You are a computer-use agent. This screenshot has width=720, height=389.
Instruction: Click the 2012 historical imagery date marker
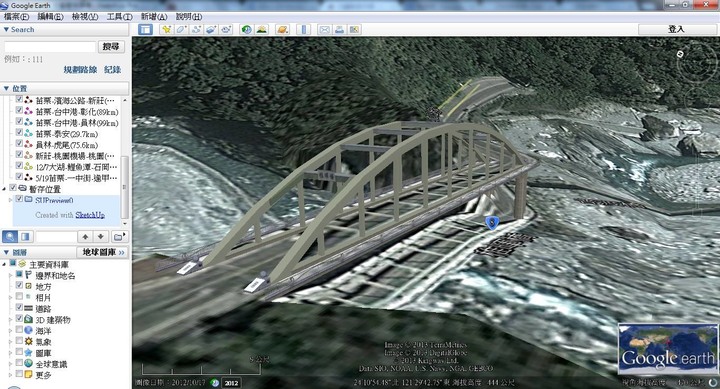pyautogui.click(x=231, y=383)
